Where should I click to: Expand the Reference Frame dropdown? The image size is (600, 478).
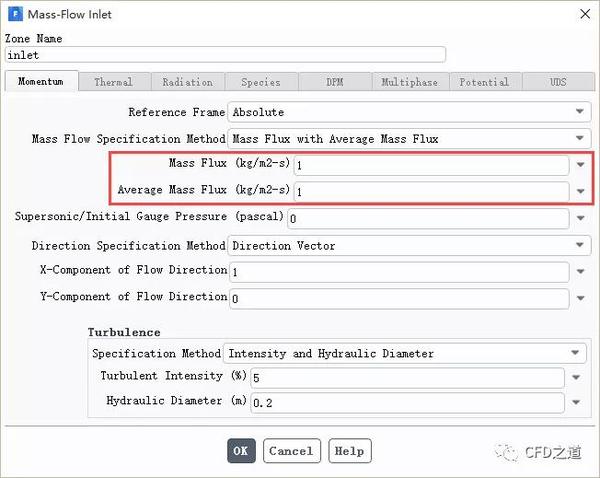tap(579, 112)
